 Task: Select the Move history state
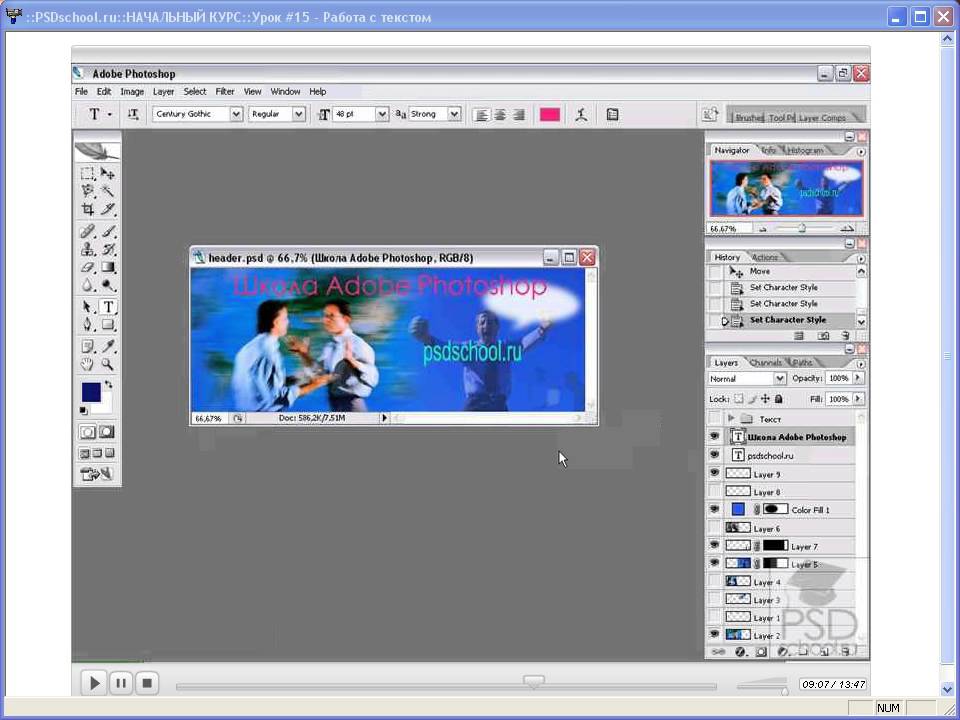tap(790, 271)
